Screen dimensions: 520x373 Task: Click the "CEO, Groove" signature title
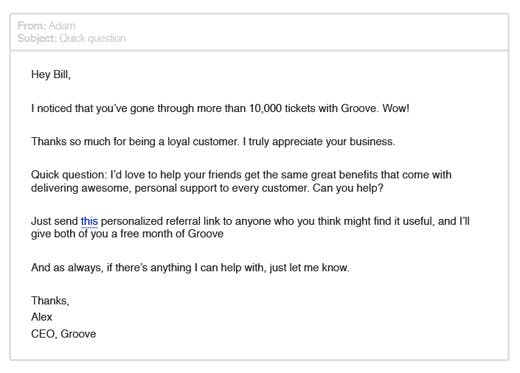coord(64,334)
